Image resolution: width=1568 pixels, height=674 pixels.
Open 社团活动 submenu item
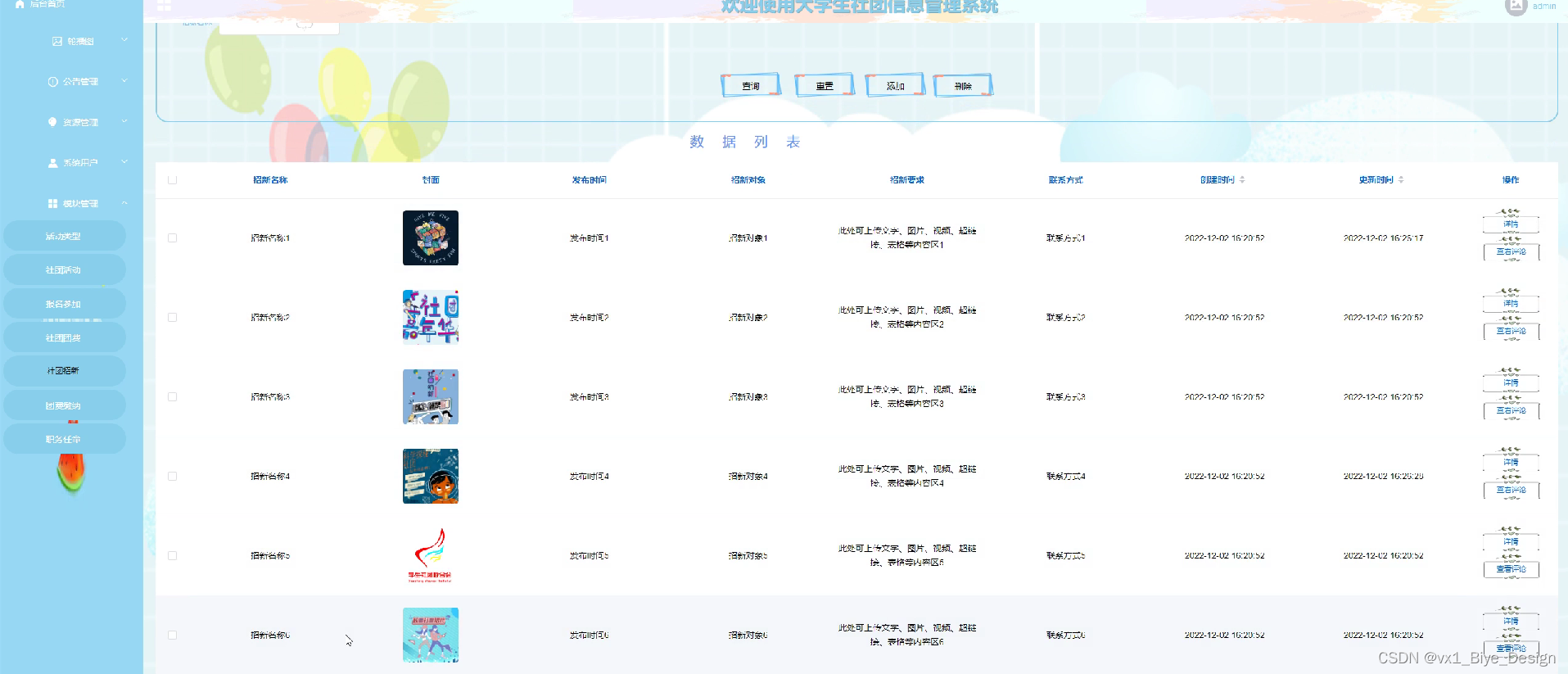(x=64, y=270)
